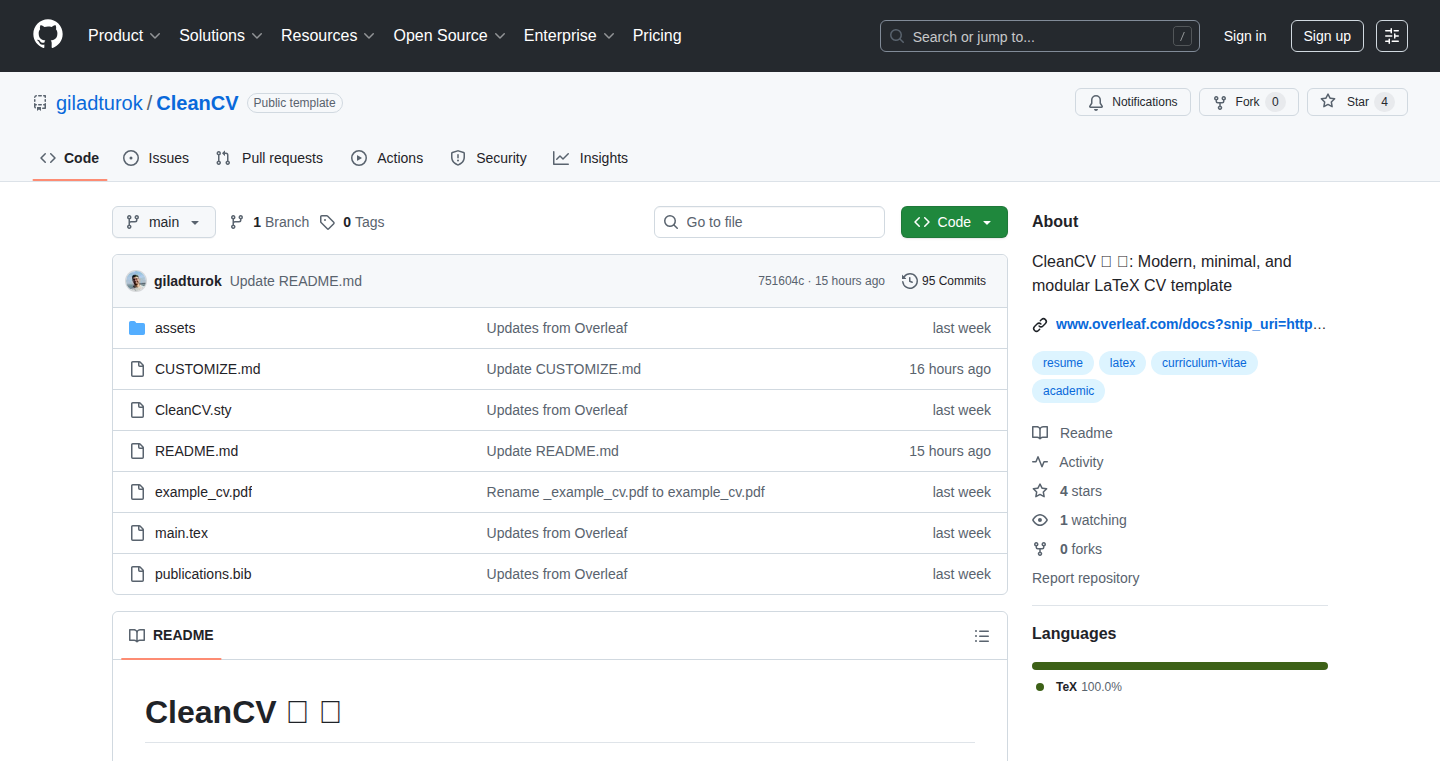Screen dimensions: 1440x761
Task: Switch to the Issues tab
Action: [x=156, y=158]
